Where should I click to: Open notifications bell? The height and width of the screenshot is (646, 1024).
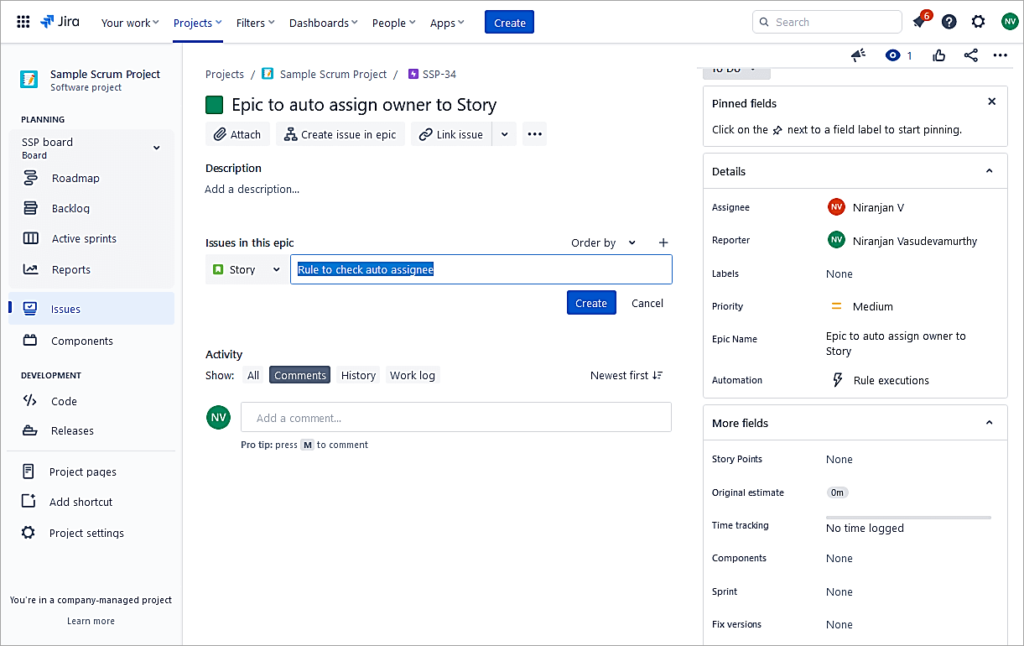[919, 21]
